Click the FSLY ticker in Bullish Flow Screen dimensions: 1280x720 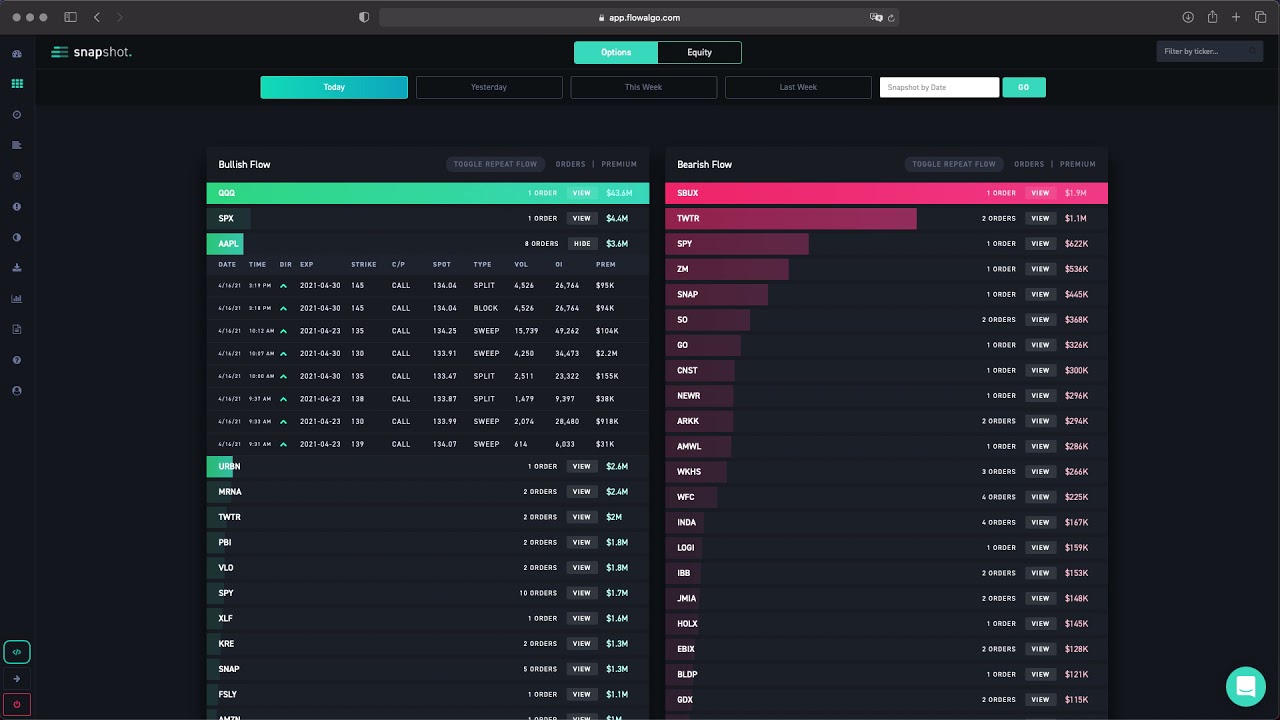(228, 694)
